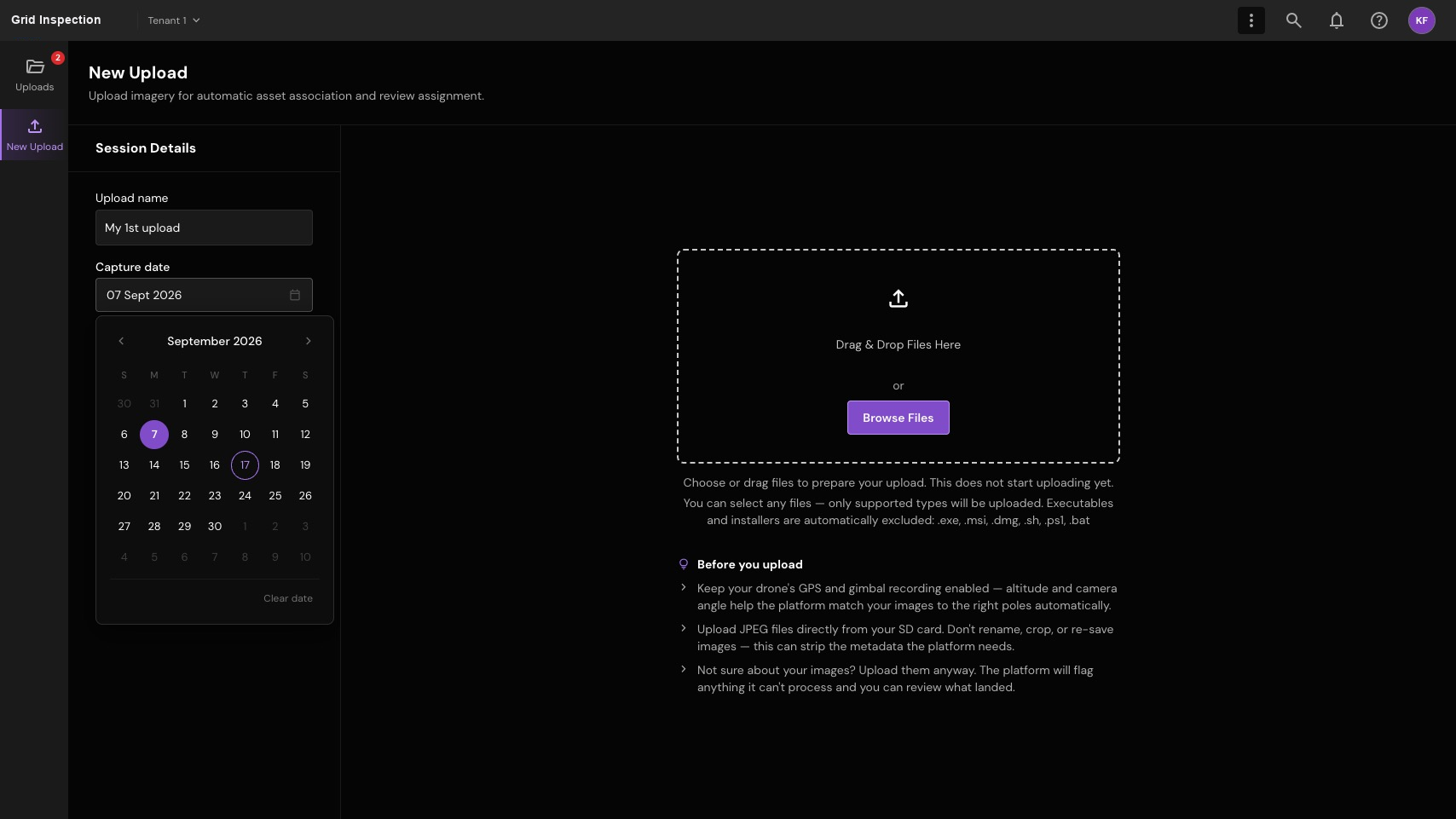Pick September 1 in the calendar
This screenshot has height=819, width=1456.
[184, 404]
